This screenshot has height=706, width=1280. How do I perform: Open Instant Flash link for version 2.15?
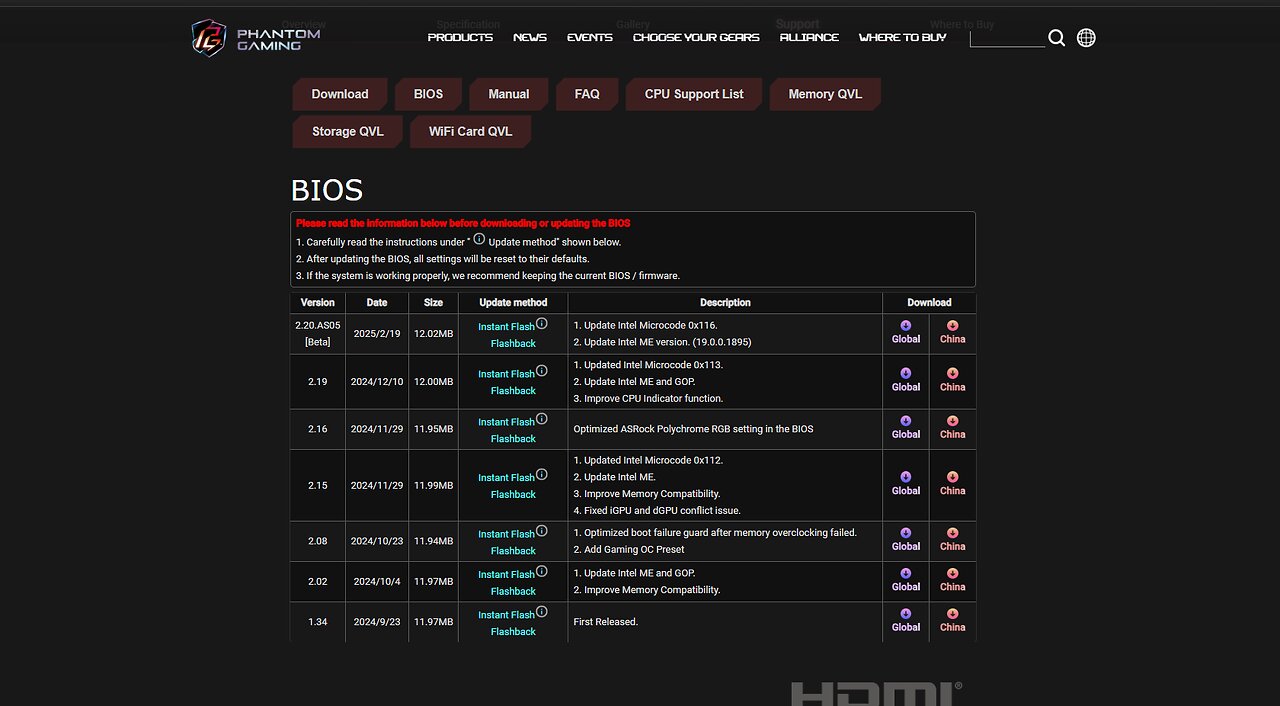(506, 478)
